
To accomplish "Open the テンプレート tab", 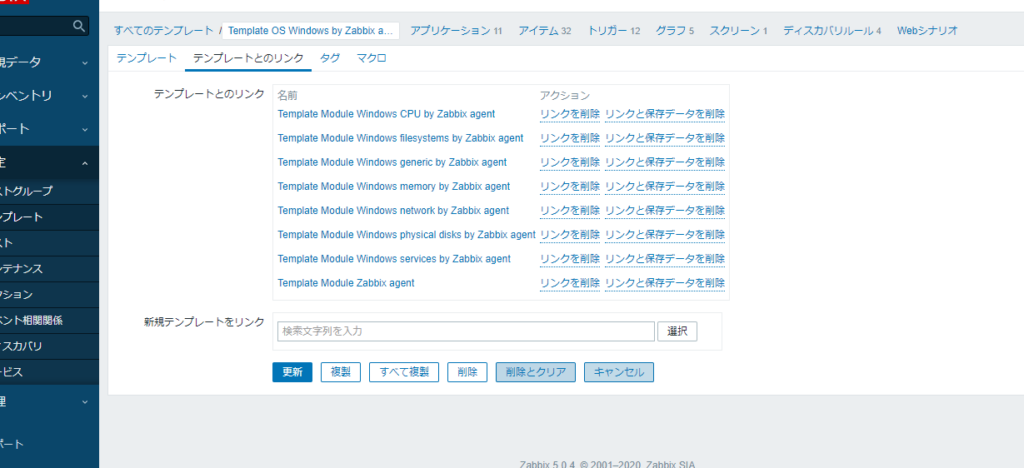I will pos(146,59).
